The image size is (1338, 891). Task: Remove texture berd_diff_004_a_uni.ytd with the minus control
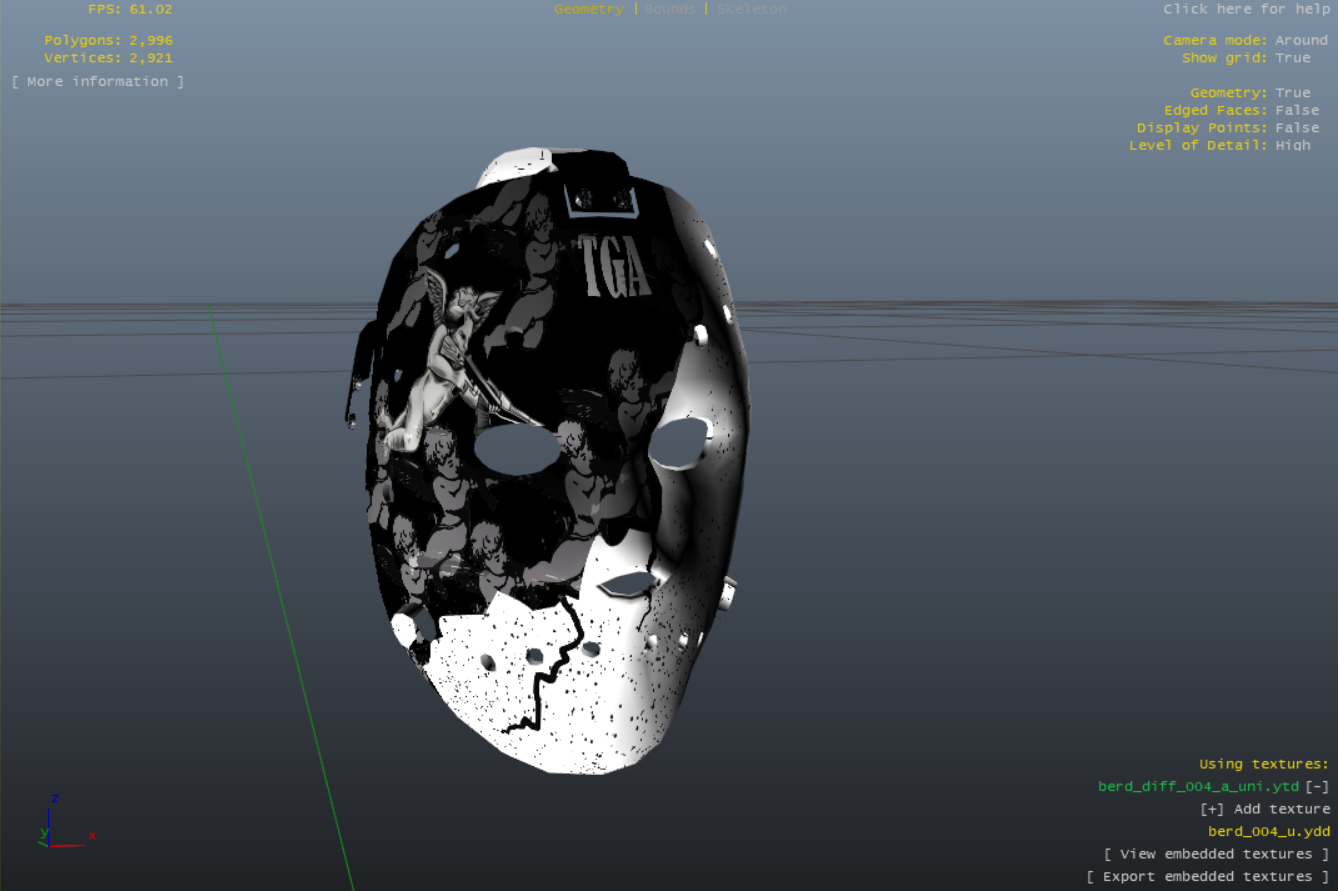(x=1318, y=786)
